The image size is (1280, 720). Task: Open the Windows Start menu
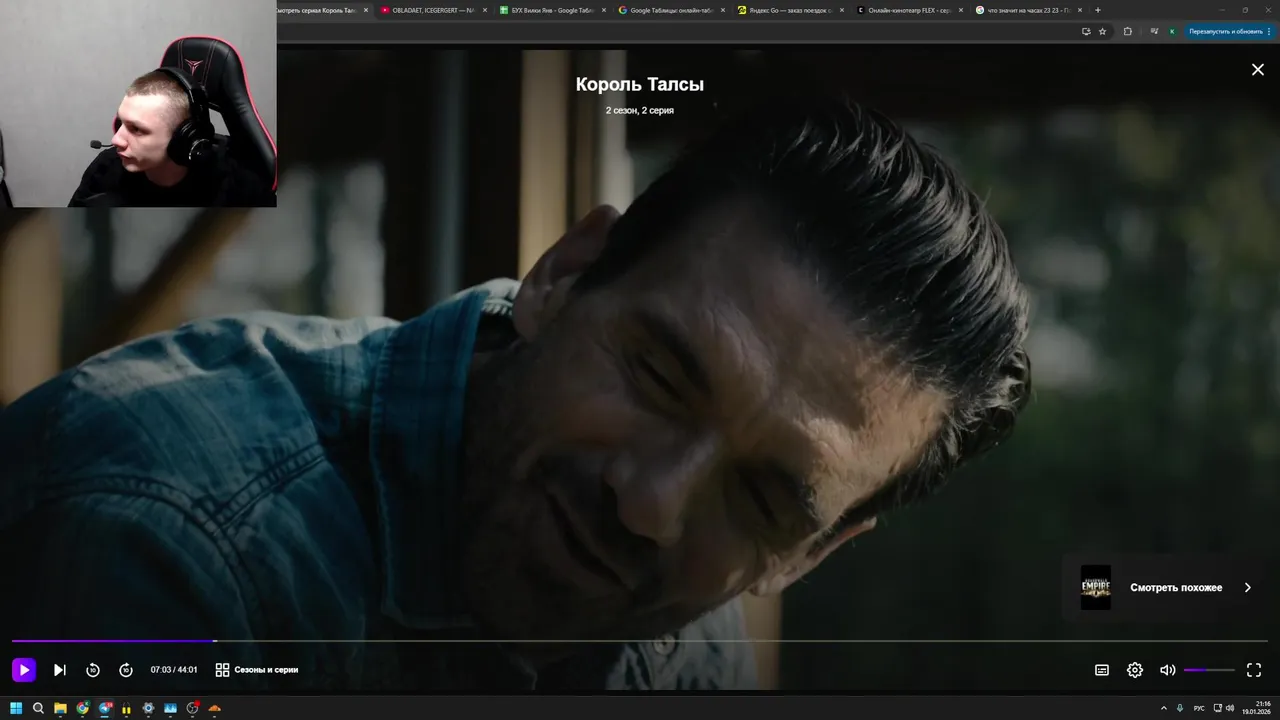pyautogui.click(x=16, y=708)
